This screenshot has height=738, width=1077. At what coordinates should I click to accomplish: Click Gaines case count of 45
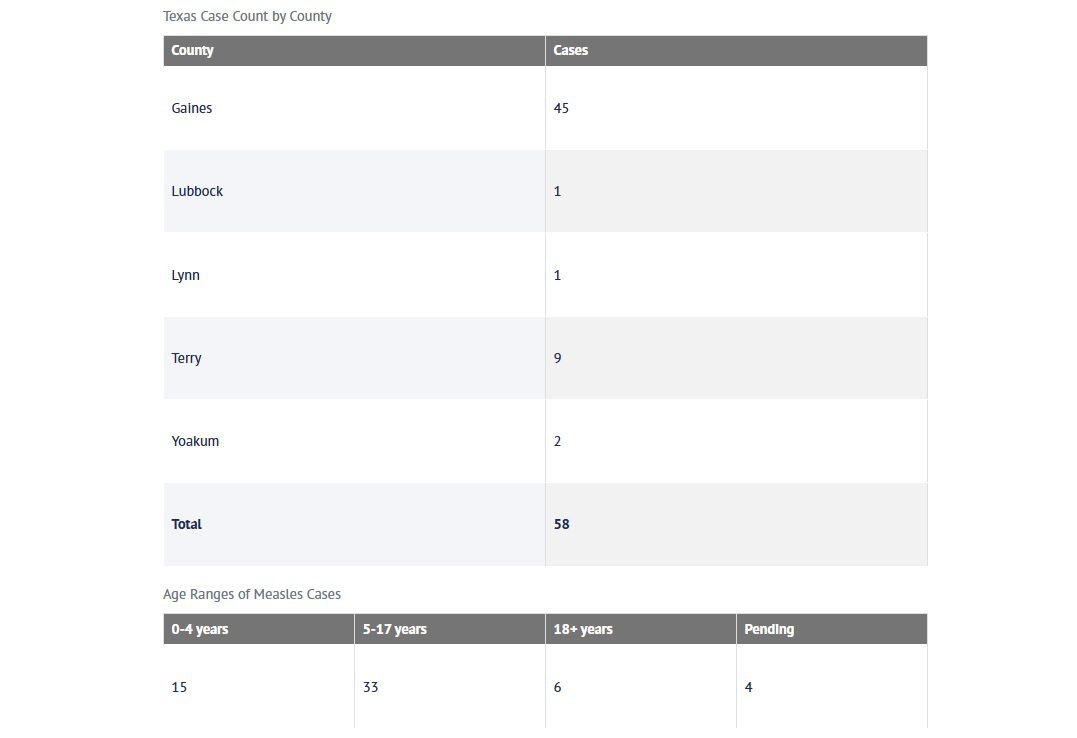(561, 108)
